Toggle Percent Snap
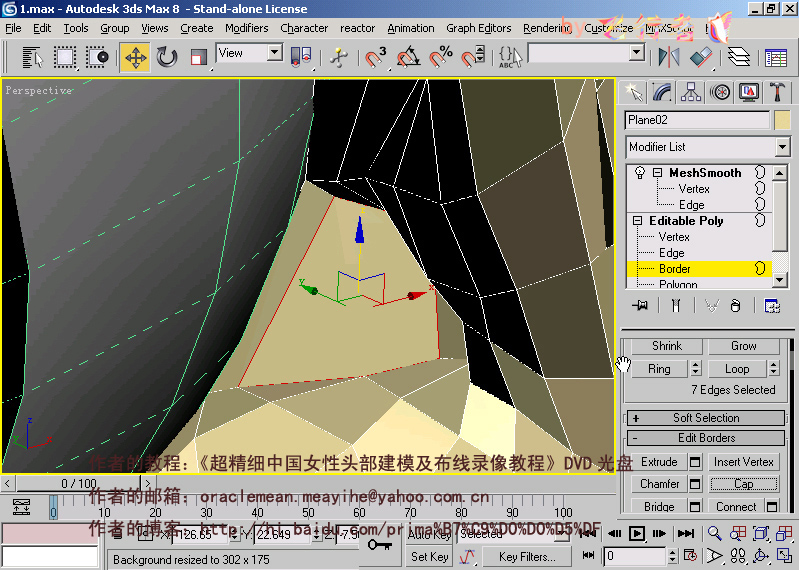The width and height of the screenshot is (799, 570). tap(441, 57)
